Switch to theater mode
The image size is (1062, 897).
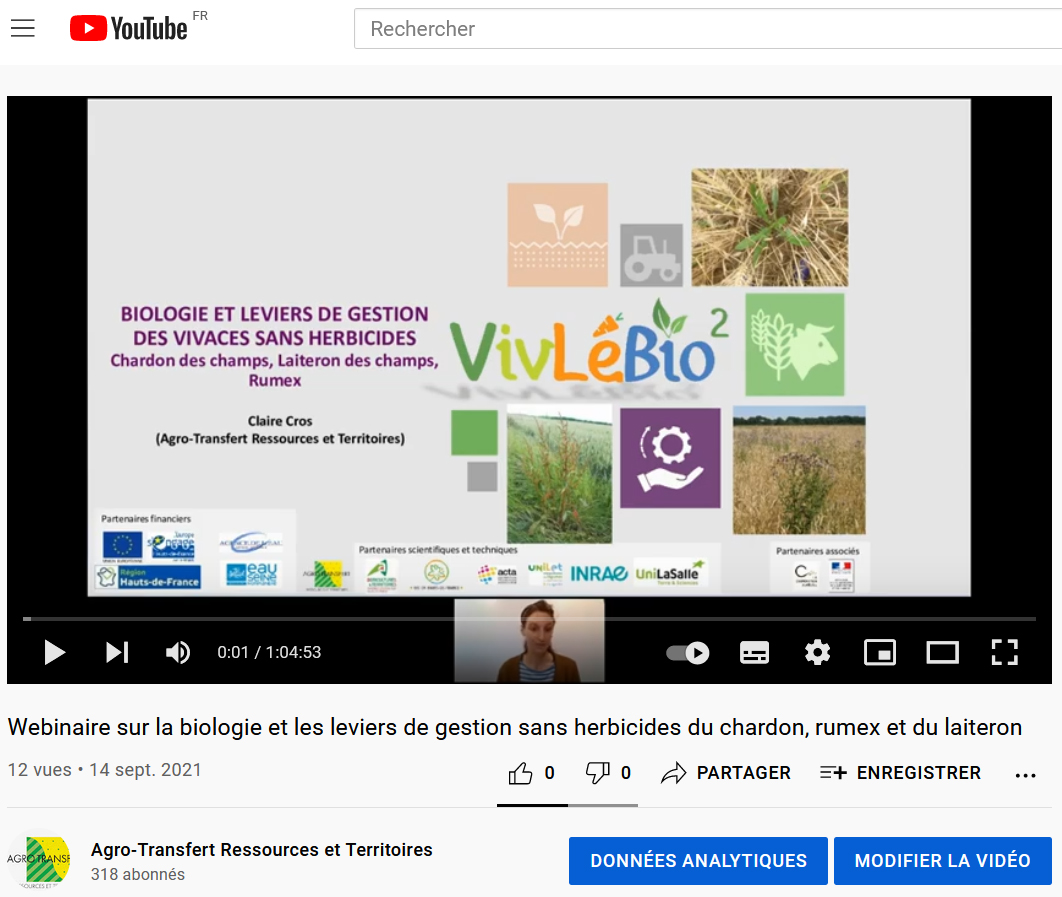942,652
